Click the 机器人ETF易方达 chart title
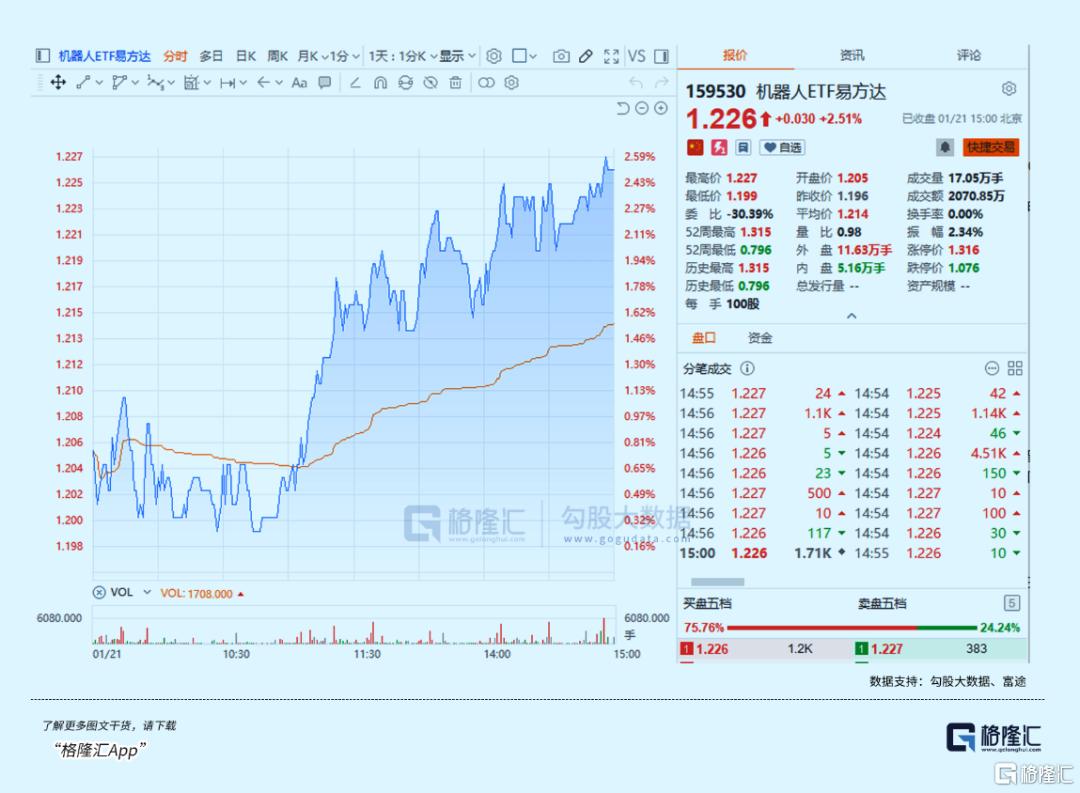The image size is (1080, 793). [105, 56]
